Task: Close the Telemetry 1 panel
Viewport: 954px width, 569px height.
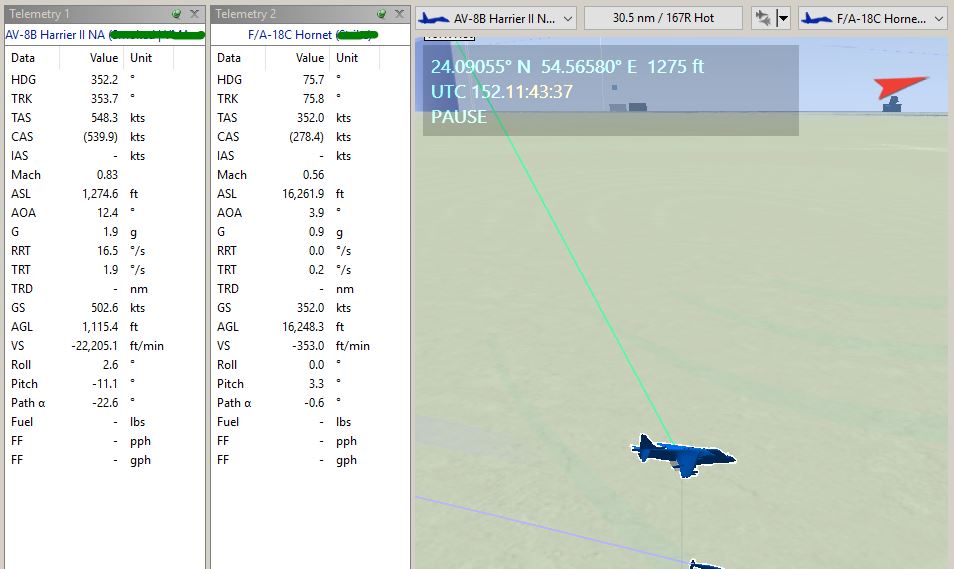Action: [194, 13]
